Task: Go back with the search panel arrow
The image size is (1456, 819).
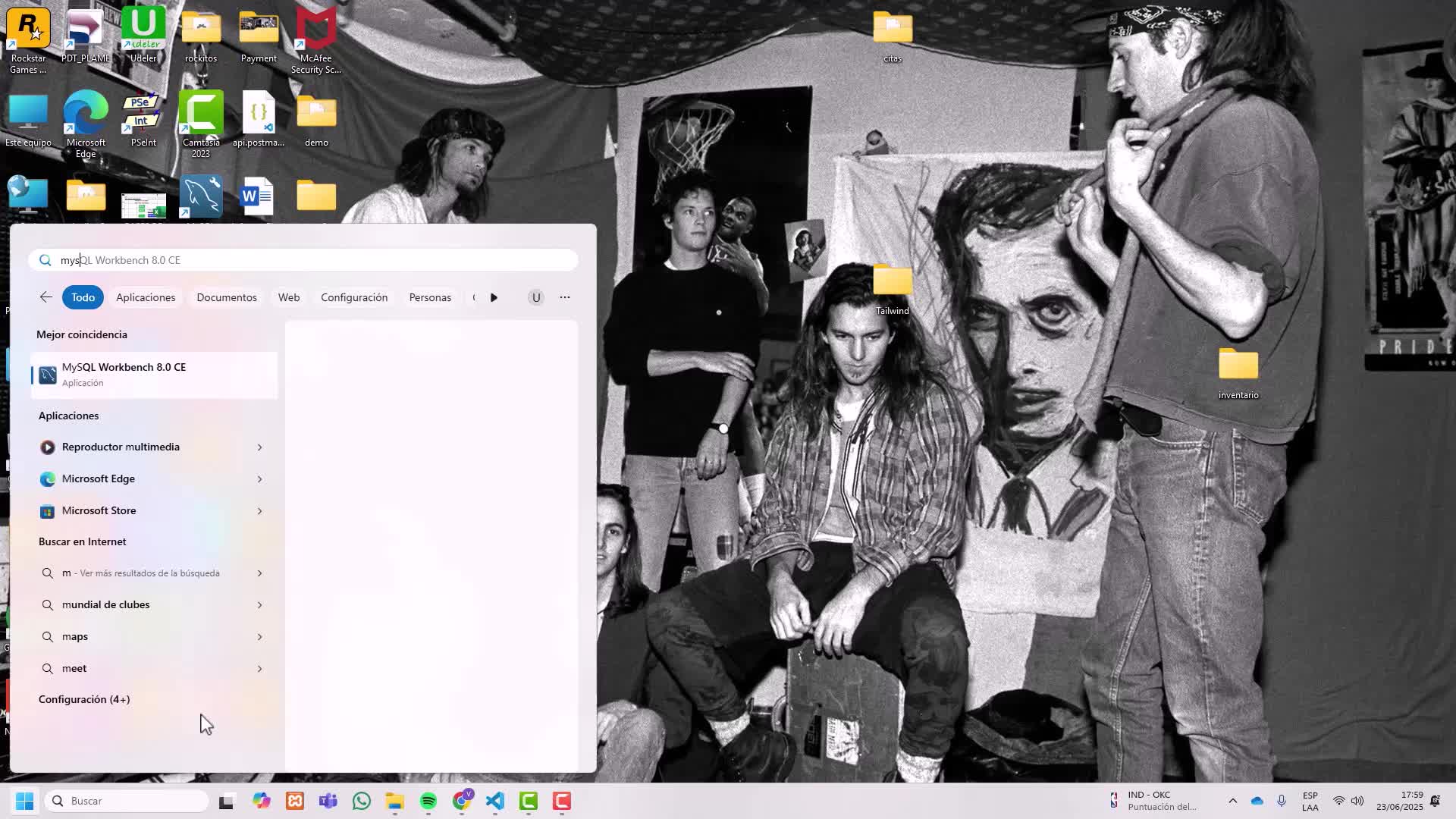Action: pos(46,297)
